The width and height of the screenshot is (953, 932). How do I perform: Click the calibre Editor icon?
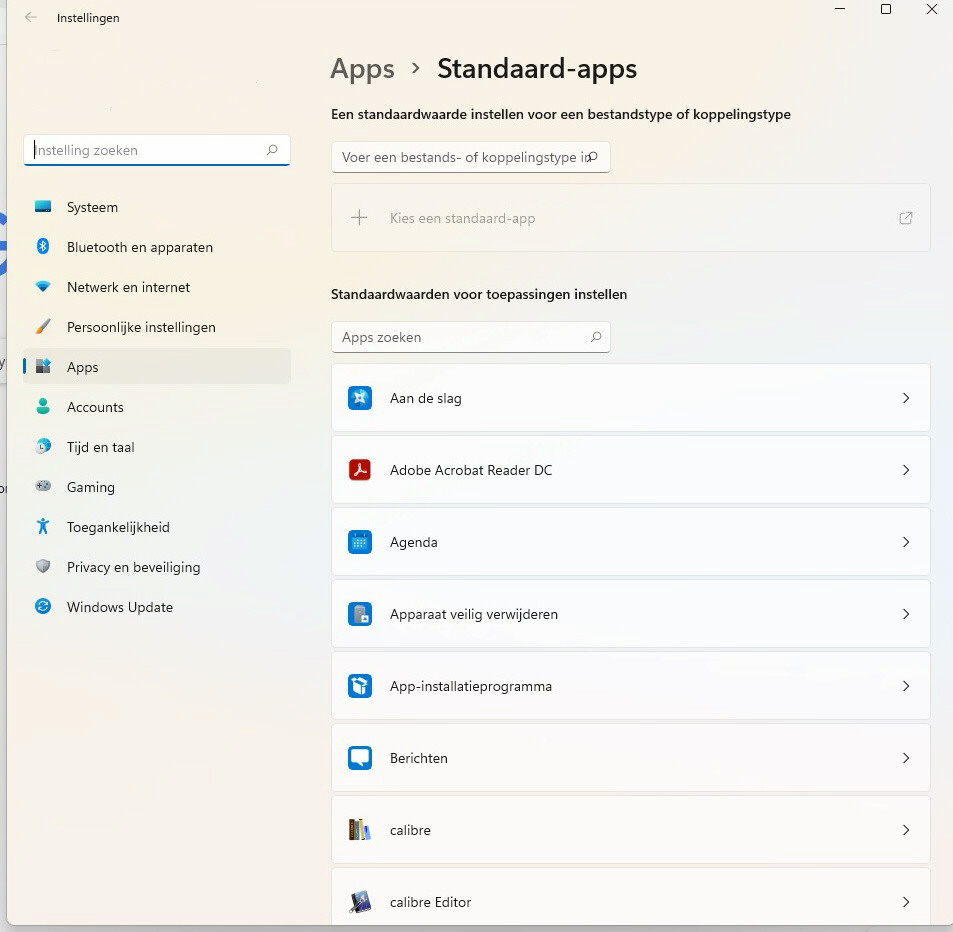coord(360,902)
